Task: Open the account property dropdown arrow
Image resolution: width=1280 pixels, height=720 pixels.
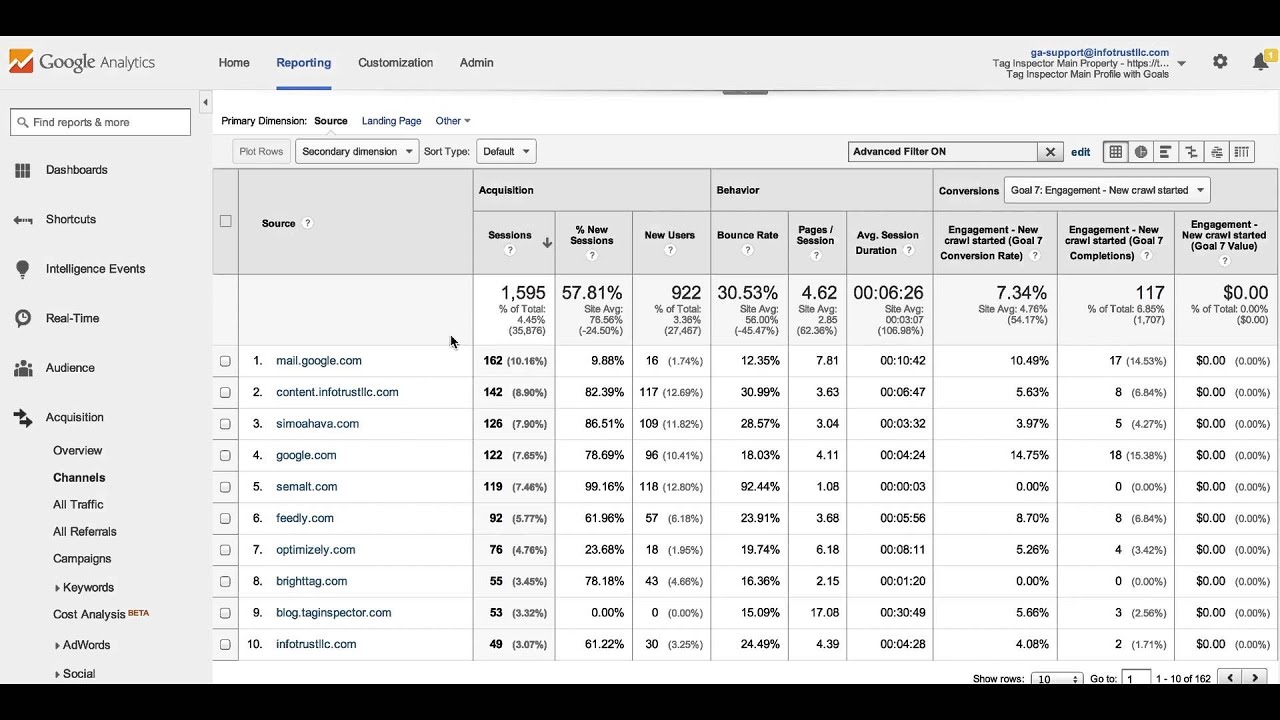Action: 1181,63
